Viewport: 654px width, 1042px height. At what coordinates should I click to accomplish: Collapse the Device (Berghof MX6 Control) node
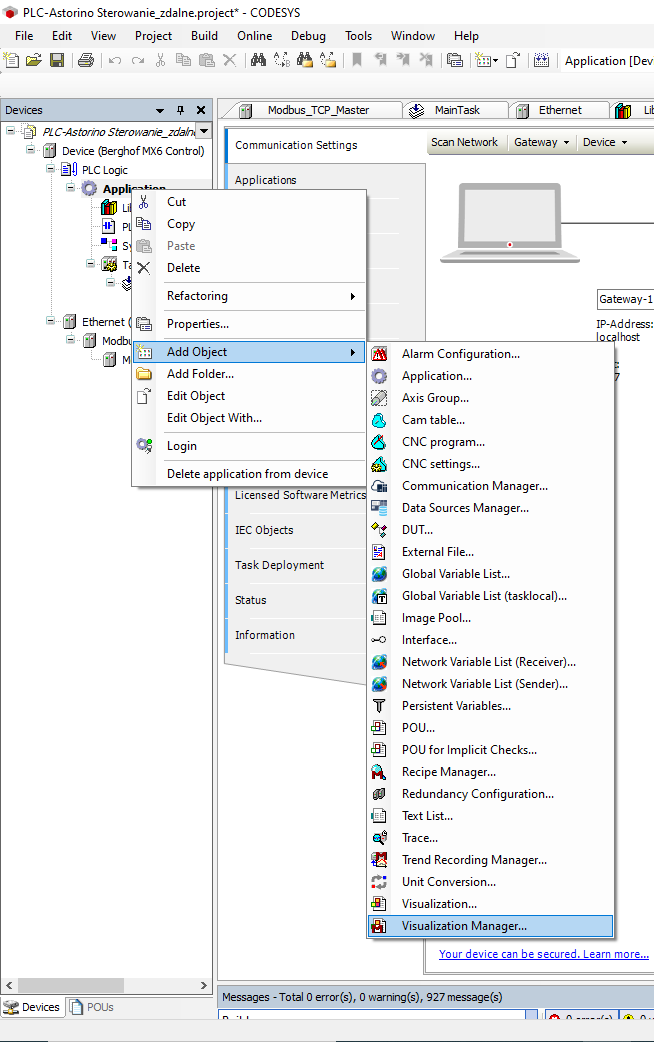[31, 150]
